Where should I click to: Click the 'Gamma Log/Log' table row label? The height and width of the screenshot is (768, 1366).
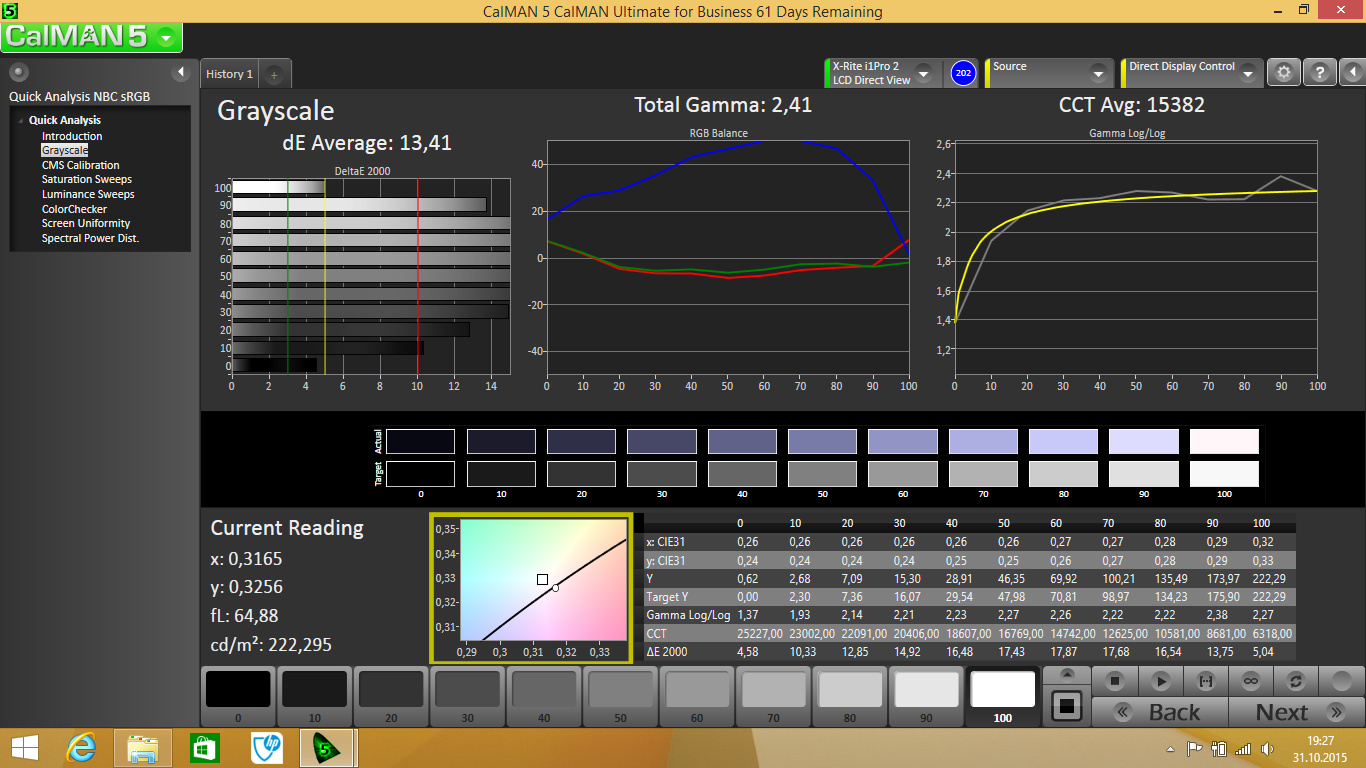(689, 615)
